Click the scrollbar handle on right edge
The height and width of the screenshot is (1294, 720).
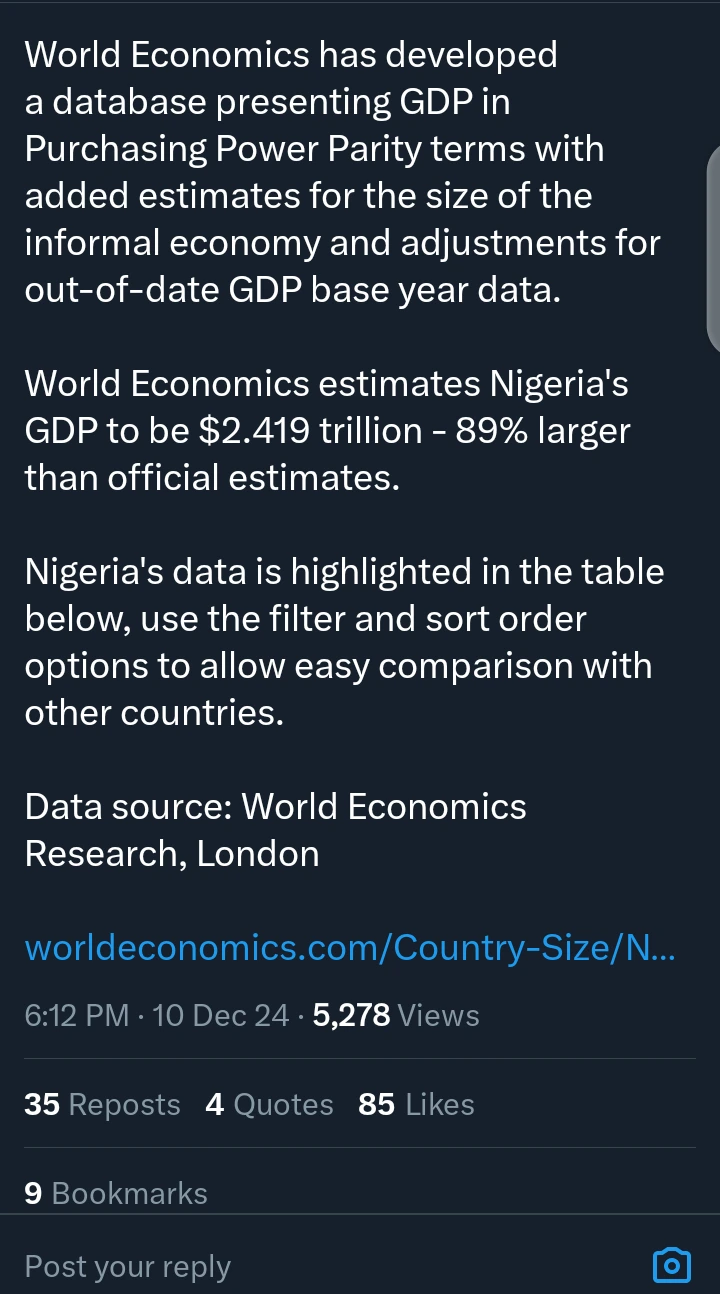coord(713,250)
